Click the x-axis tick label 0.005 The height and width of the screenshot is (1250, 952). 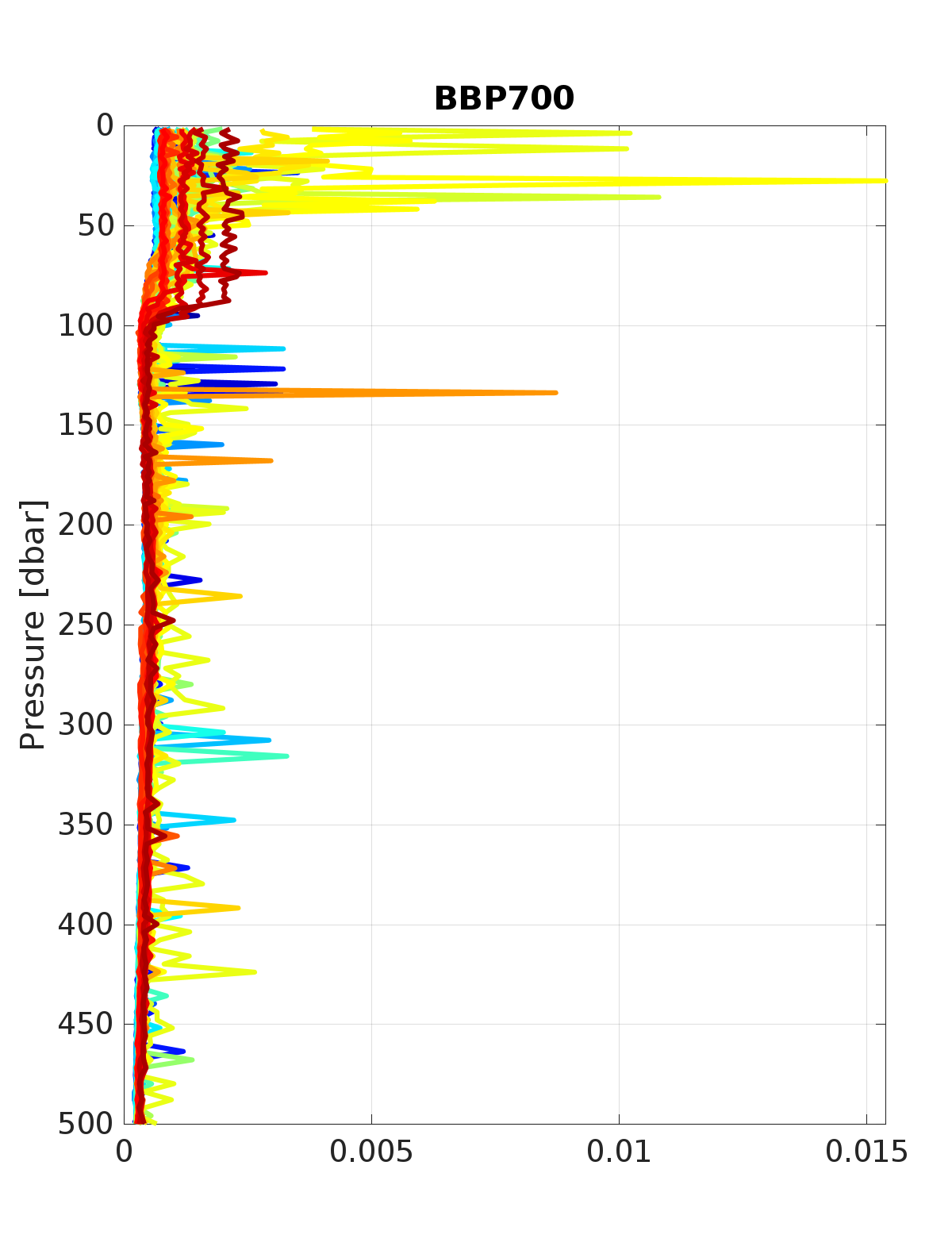[x=371, y=1152]
